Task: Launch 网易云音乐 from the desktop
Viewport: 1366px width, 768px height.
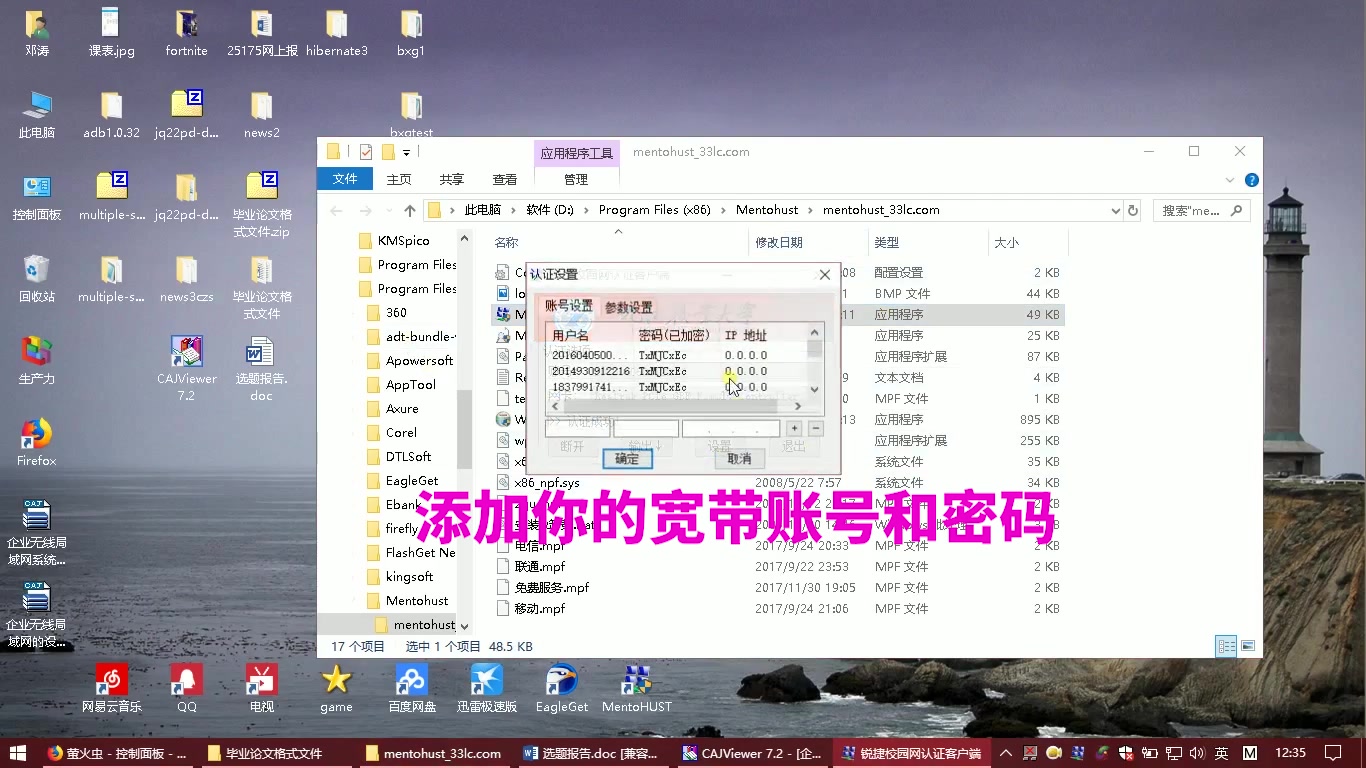Action: coord(112,688)
